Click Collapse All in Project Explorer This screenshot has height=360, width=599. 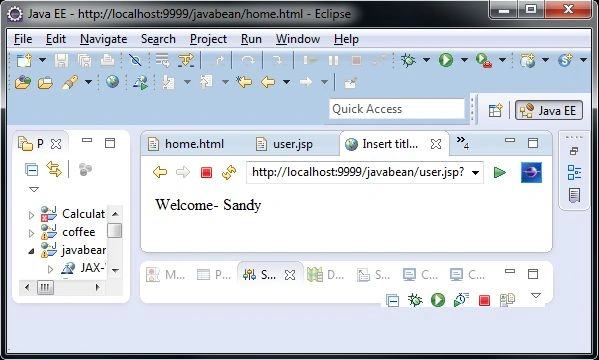(x=31, y=169)
